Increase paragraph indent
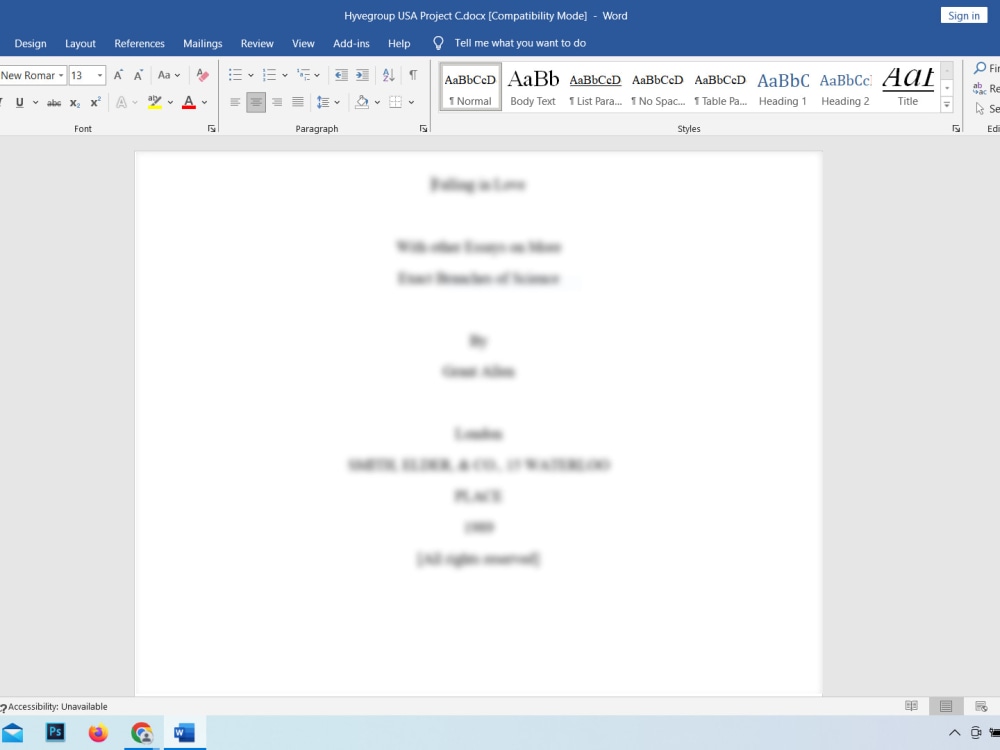Image resolution: width=1000 pixels, height=750 pixels. coord(362,75)
